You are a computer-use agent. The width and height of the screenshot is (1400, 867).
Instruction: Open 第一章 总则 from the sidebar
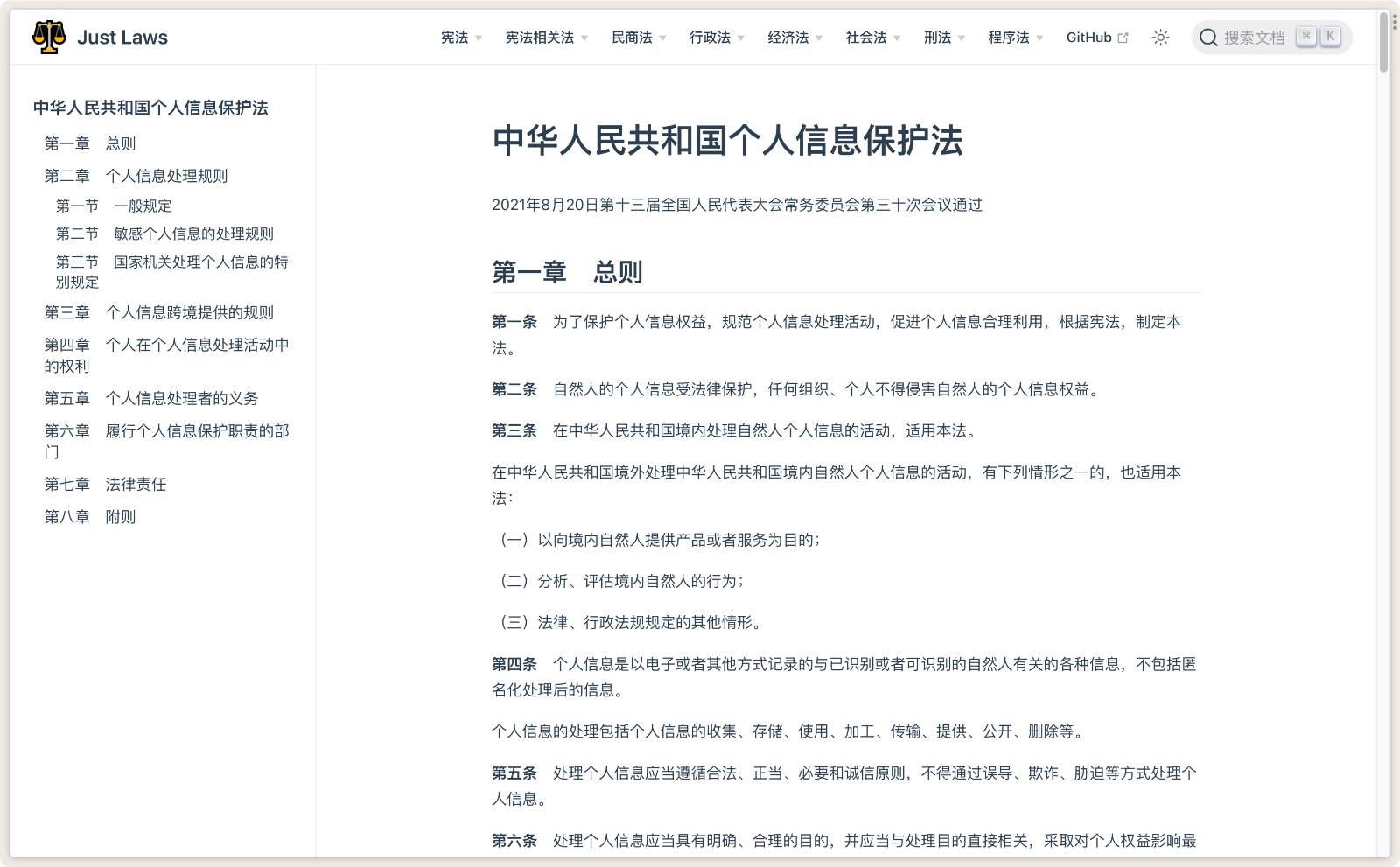[89, 143]
